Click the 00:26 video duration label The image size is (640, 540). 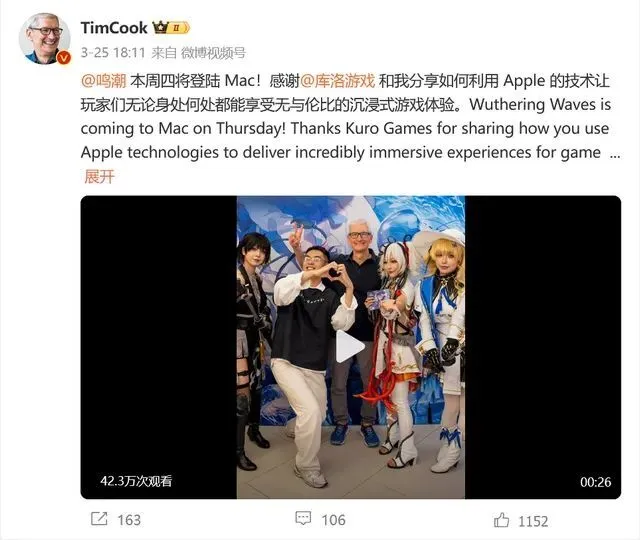pos(596,482)
